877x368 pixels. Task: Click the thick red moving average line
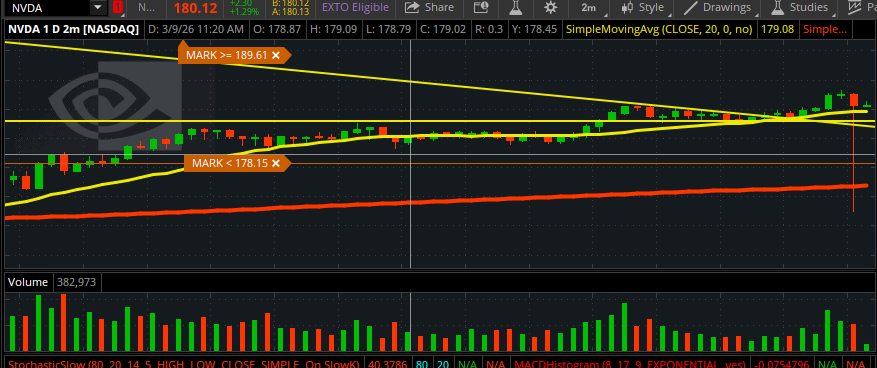point(436,200)
